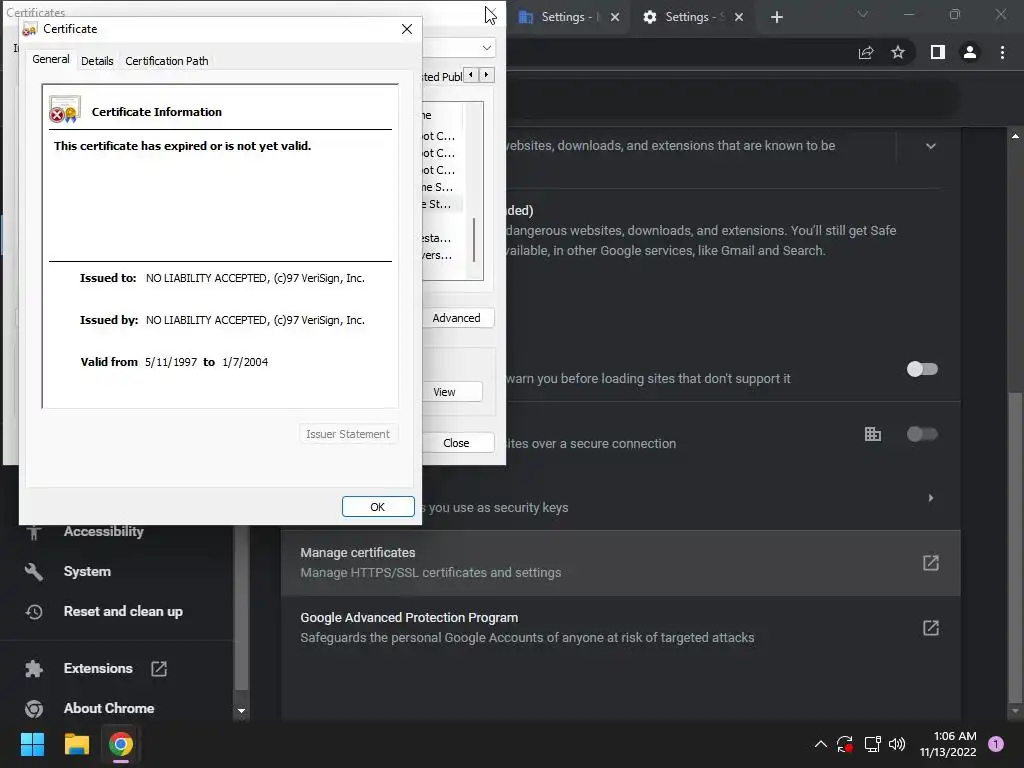Open Google Advanced Protection Program external link icon

point(931,628)
